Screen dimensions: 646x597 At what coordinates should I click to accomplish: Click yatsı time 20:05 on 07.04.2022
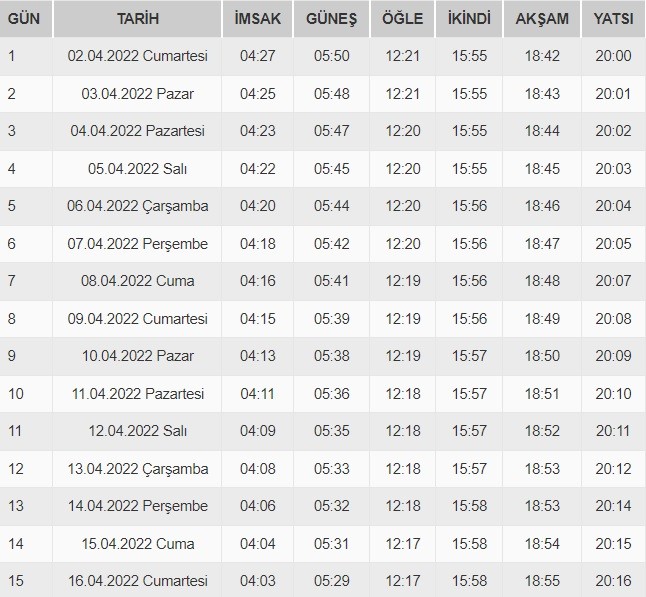coord(612,243)
